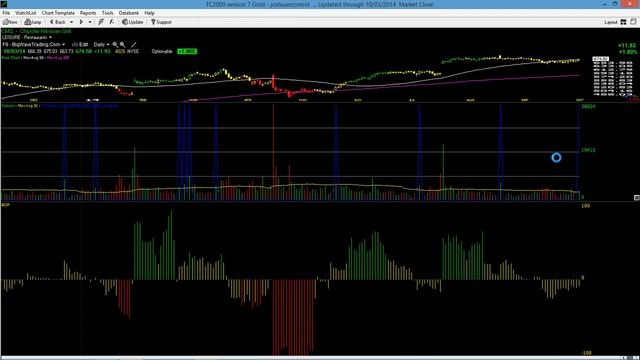Click the New toolbar button
640x360 pixels.
pos(10,22)
